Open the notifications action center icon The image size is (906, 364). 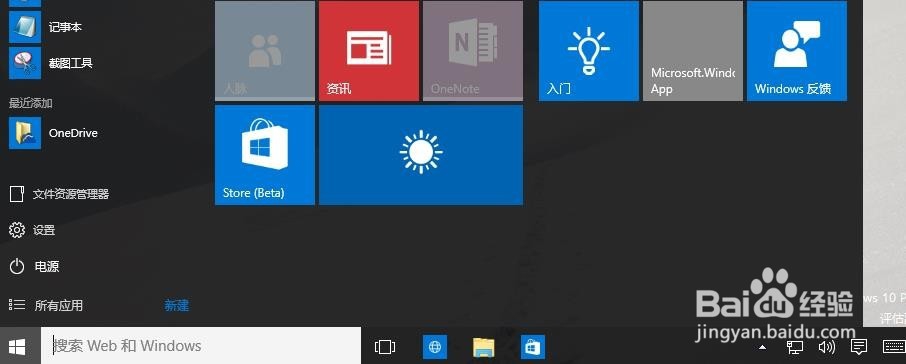coord(859,347)
